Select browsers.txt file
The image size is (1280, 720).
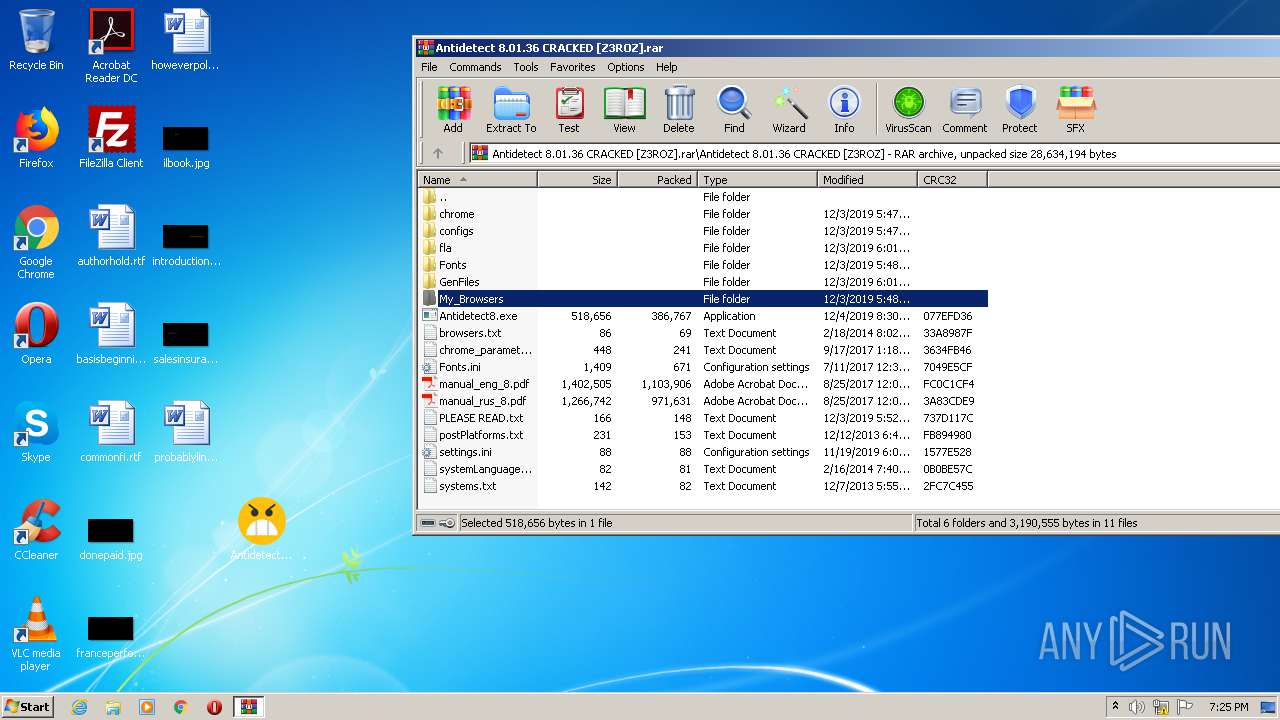702,333
